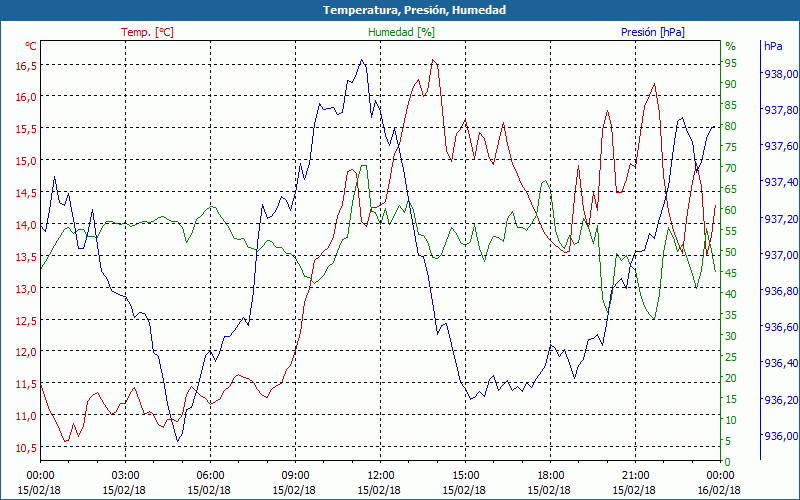Select the blue "Presión [hPa]" legend label
The image size is (800, 500).
point(653,32)
